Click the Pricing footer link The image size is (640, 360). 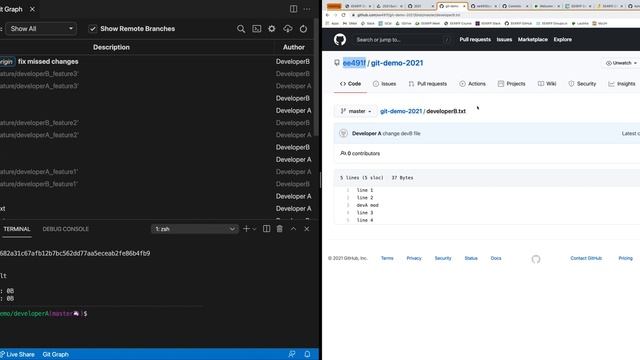tap(625, 258)
